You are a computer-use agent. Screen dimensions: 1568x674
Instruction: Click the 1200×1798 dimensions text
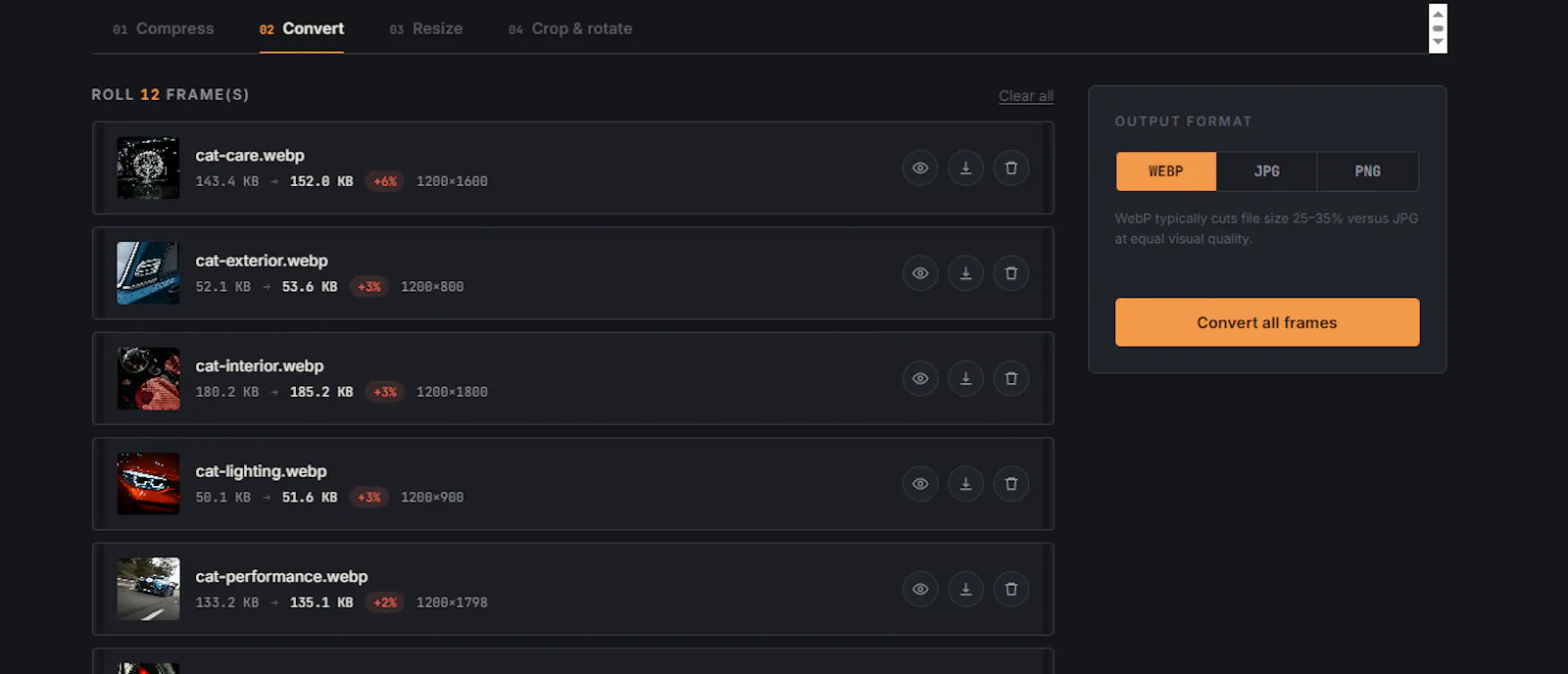tap(452, 602)
